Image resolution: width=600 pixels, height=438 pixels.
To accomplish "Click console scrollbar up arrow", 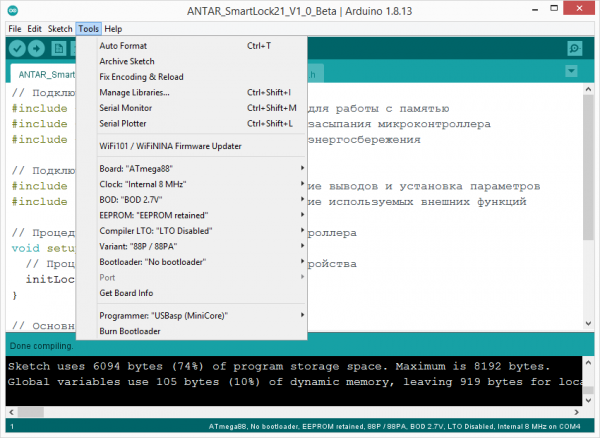I will (x=588, y=362).
